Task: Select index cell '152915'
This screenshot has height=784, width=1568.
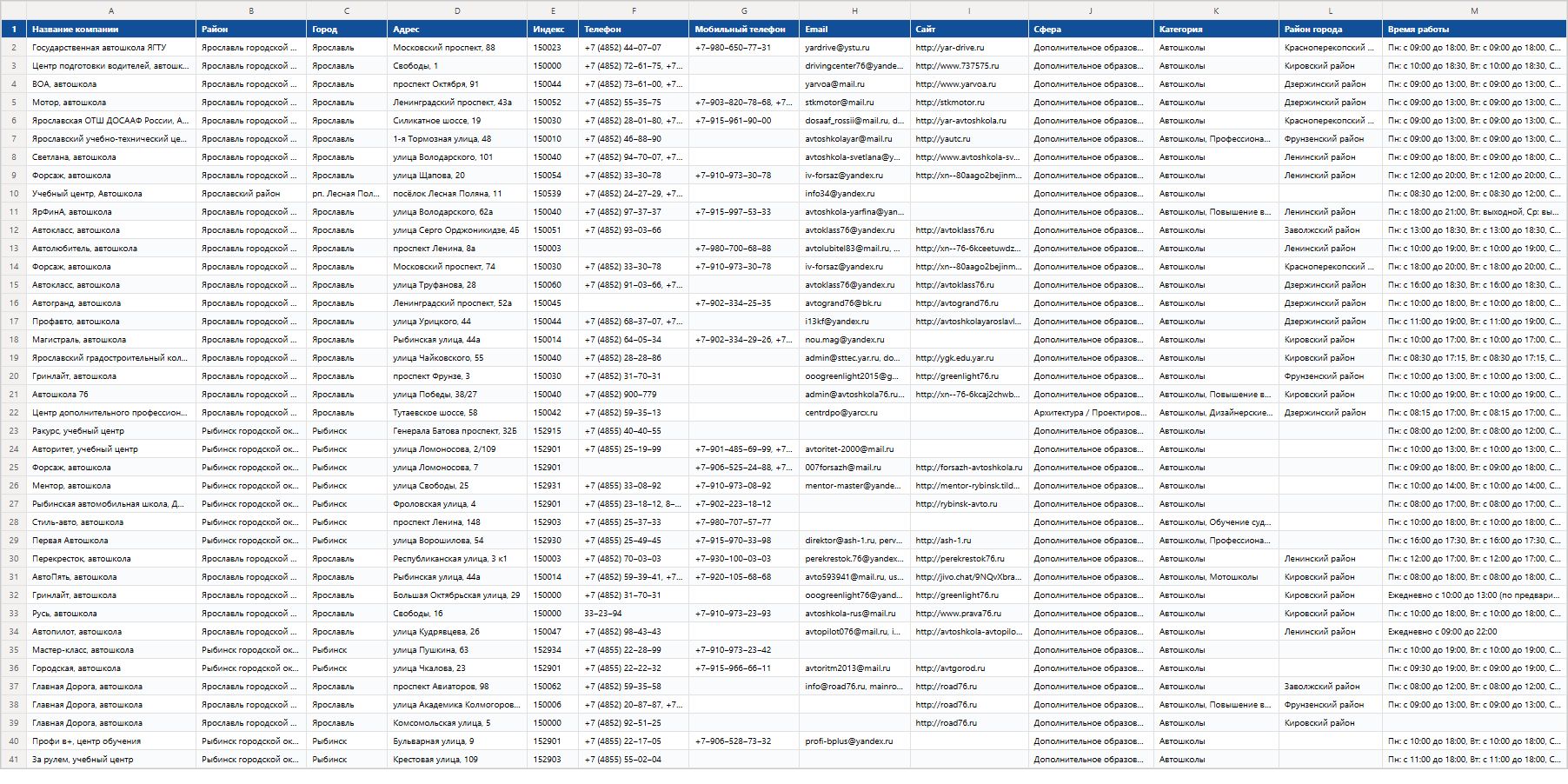Action: [553, 431]
